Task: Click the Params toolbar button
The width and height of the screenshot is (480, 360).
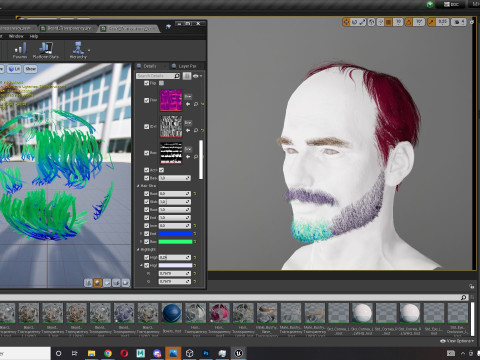Action: tap(20, 51)
